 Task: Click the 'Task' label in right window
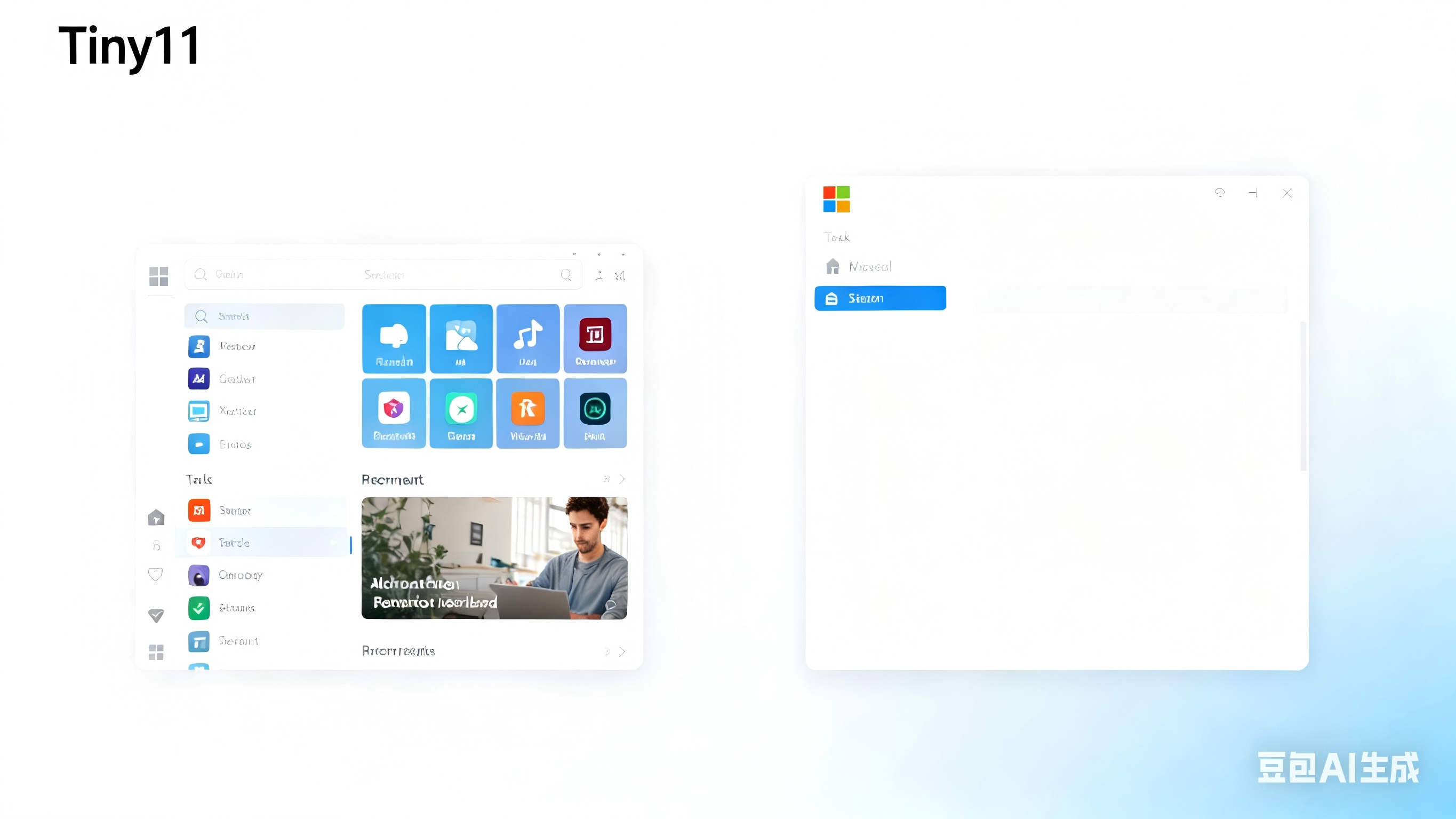pyautogui.click(x=836, y=237)
